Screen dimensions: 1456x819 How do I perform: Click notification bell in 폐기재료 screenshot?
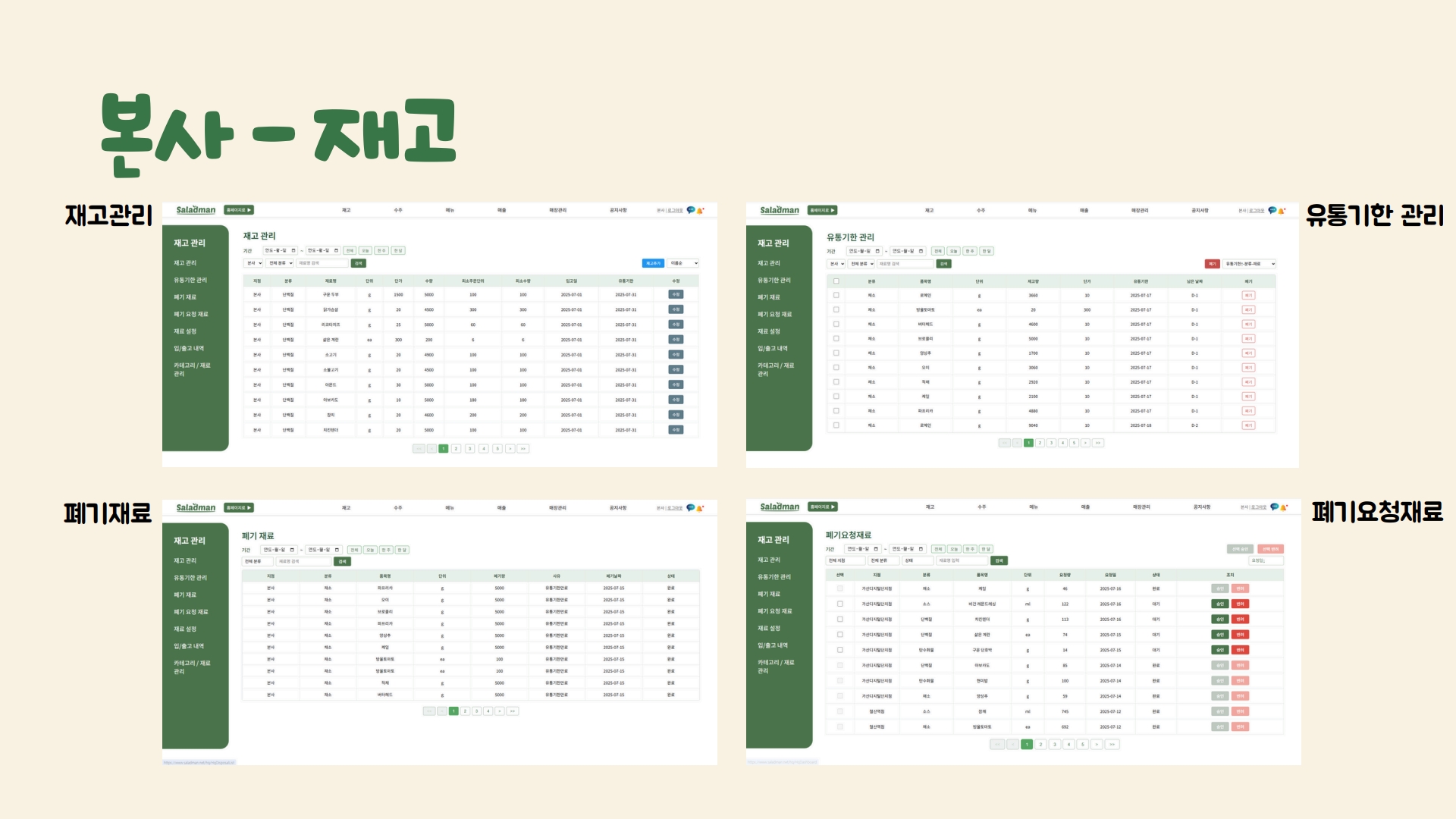700,508
